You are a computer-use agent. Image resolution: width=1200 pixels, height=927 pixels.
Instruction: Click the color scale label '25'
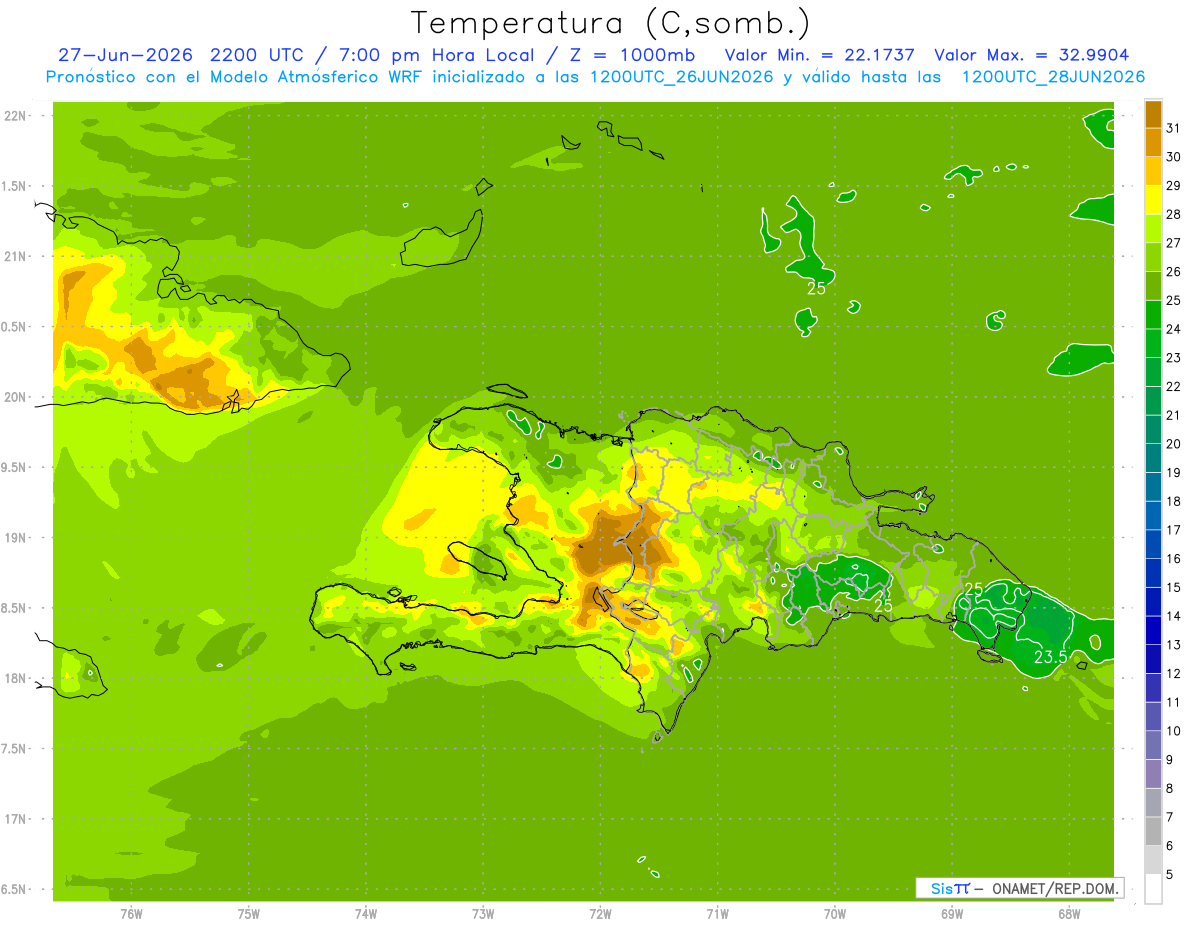(x=1174, y=299)
